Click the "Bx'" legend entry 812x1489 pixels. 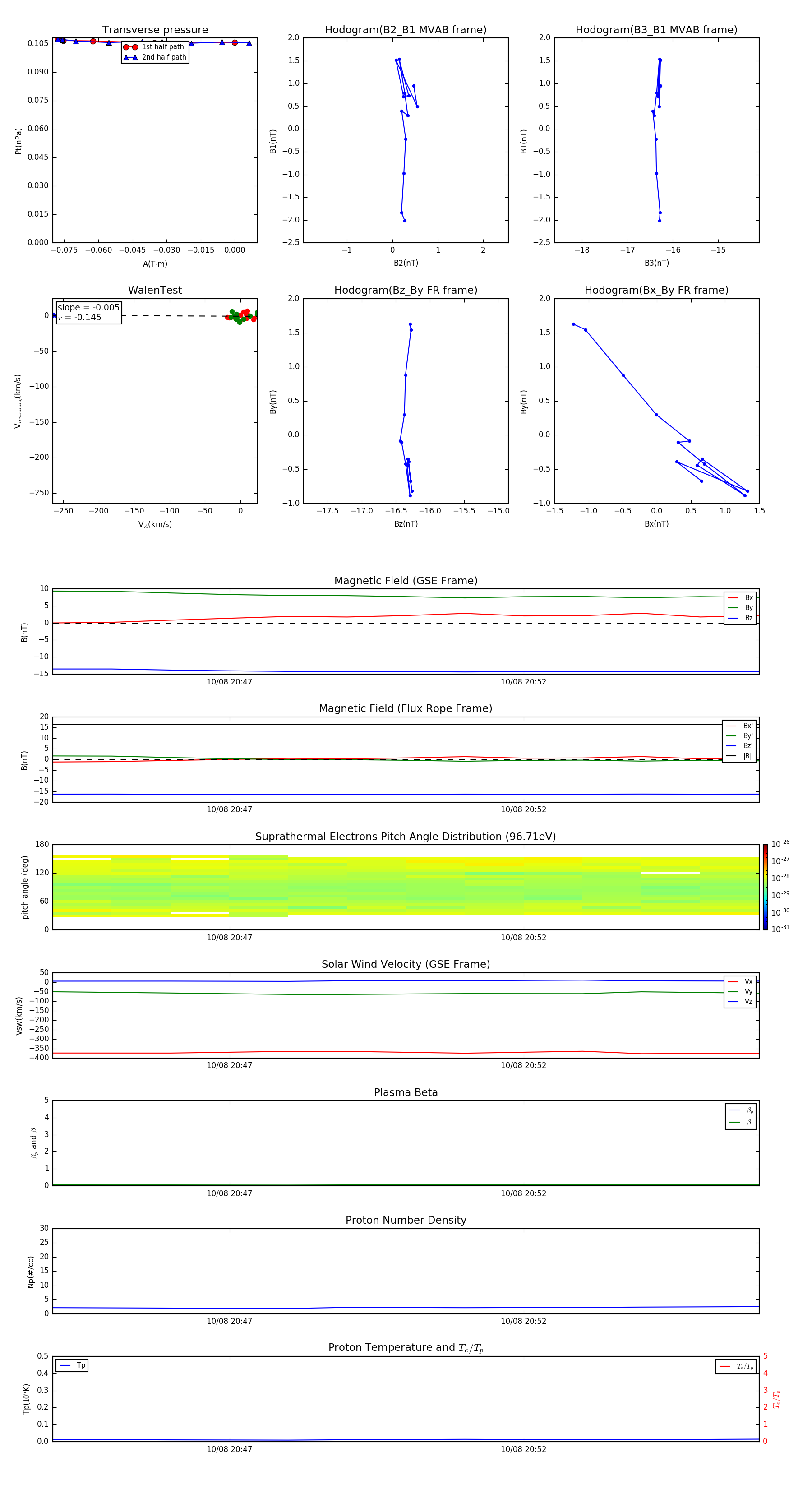coord(740,726)
